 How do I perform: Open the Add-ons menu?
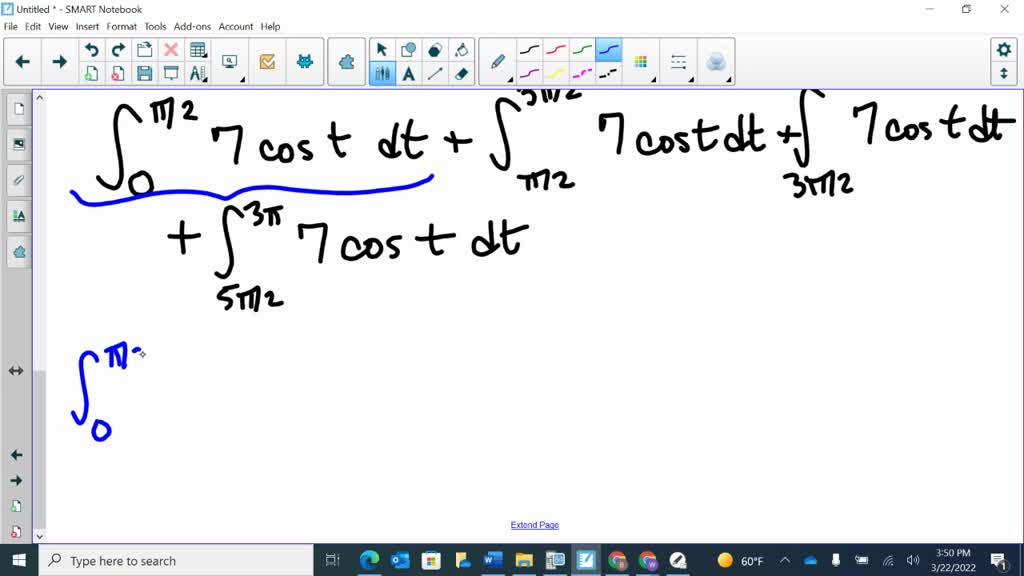tap(192, 27)
